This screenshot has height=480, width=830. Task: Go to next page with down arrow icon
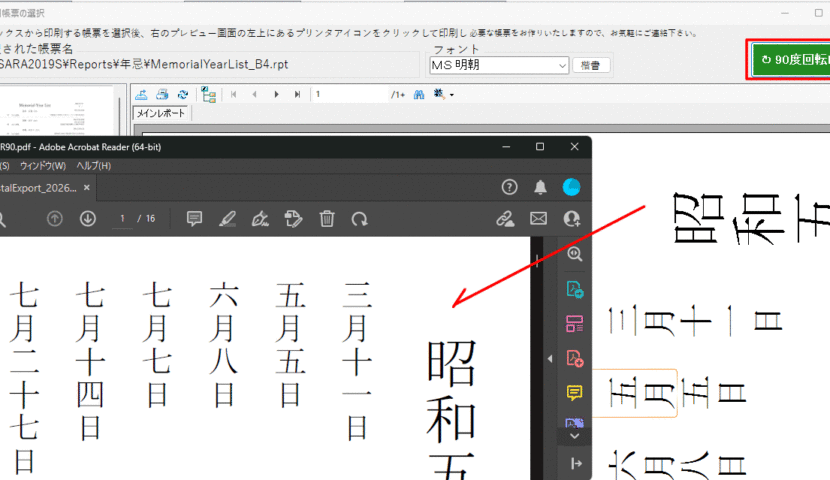pyautogui.click(x=88, y=218)
